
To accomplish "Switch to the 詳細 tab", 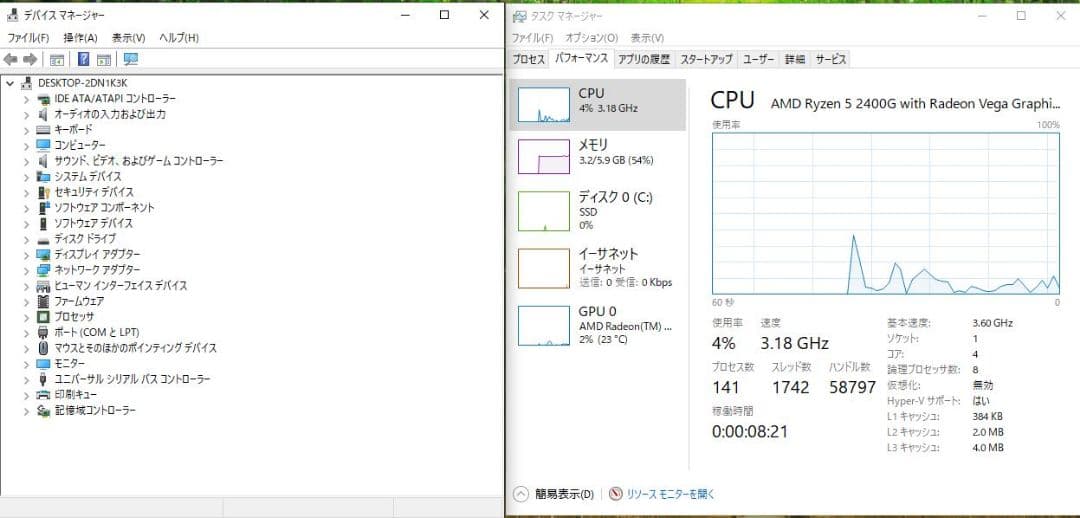I will (795, 59).
